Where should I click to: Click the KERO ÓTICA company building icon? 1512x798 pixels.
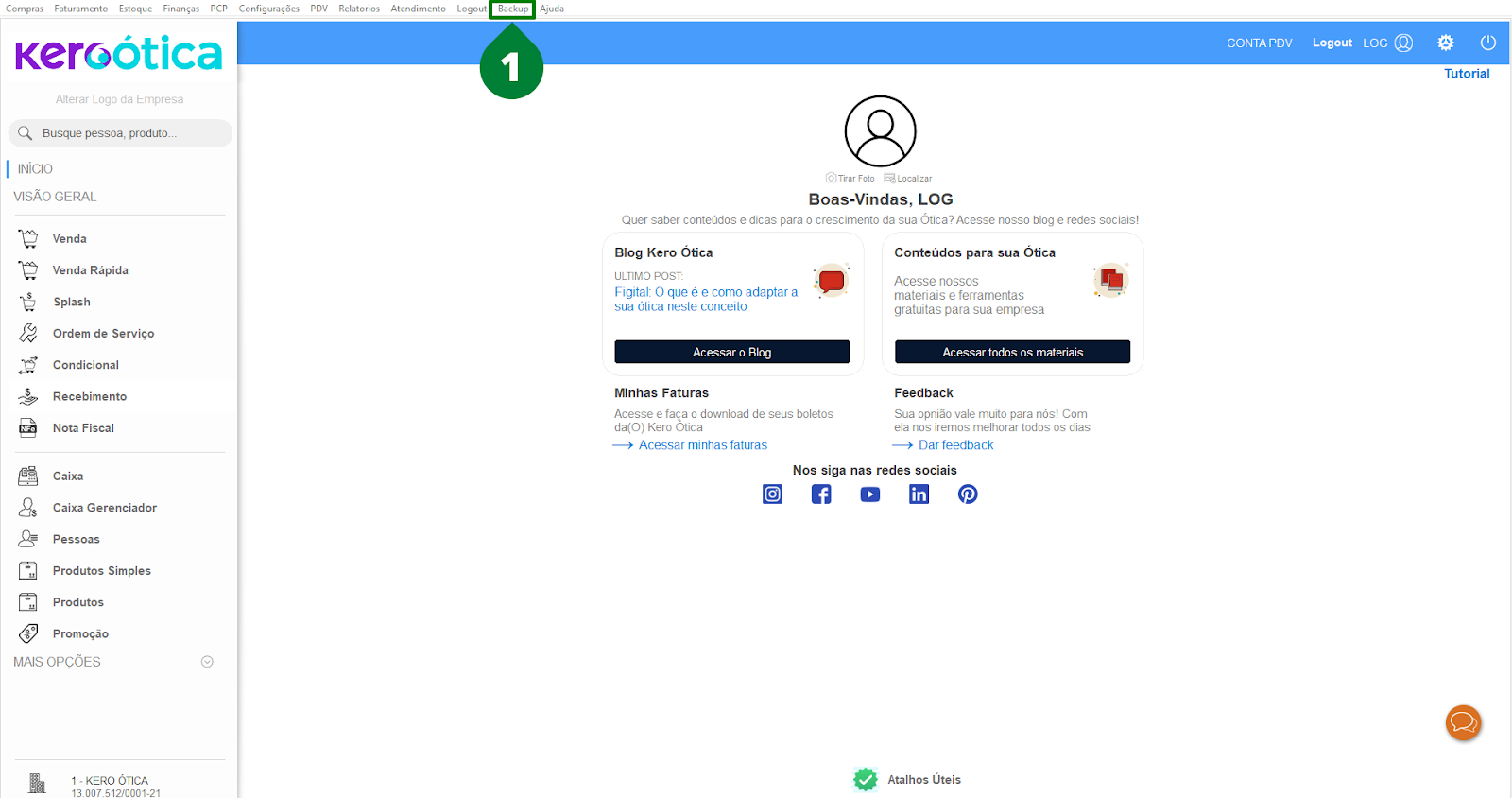click(37, 783)
